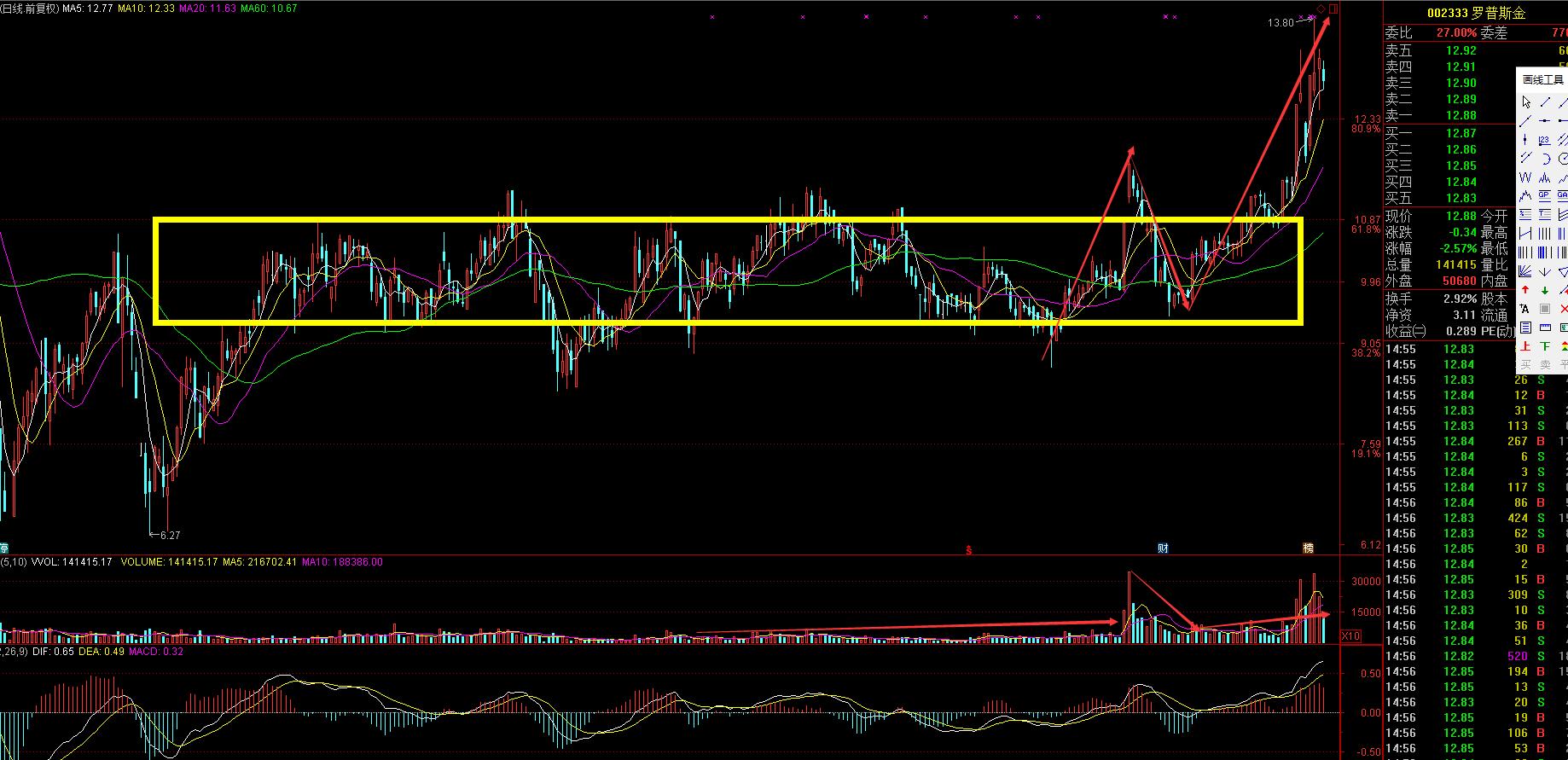
Task: Select the arrow pointer tool in drawing toolbox
Action: [1526, 102]
